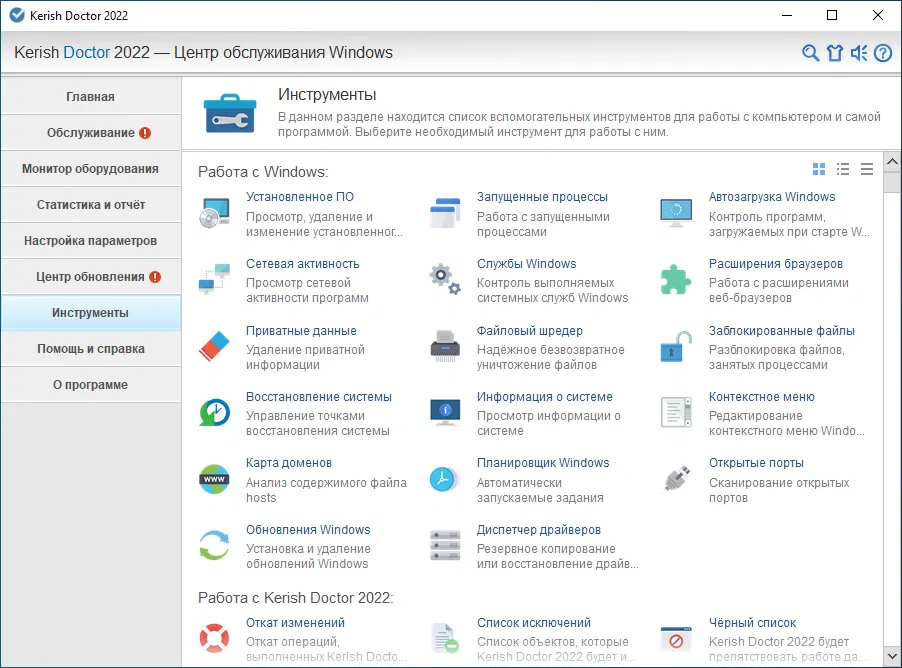This screenshot has width=902, height=668.
Task: Open the Диспетчер драйверов link
Action: coord(538,530)
